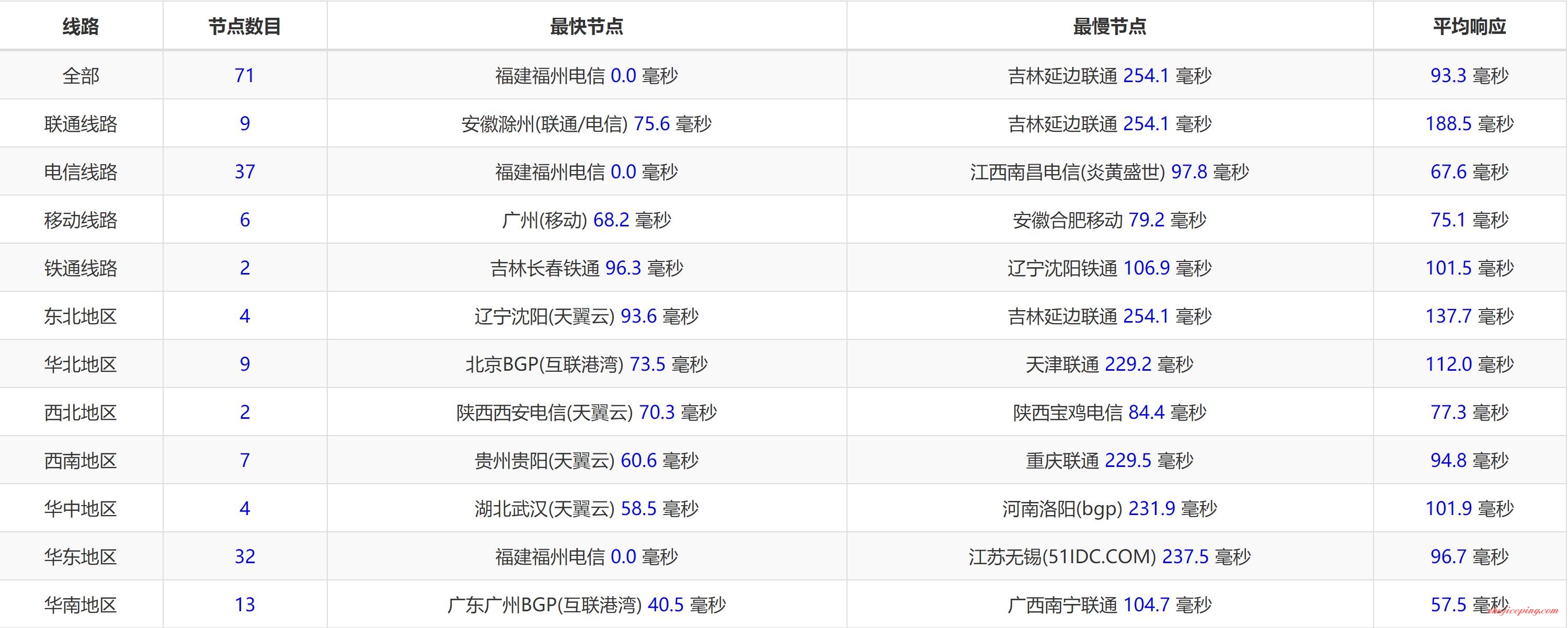Select node count 71 in 全部 row
Image resolution: width=1568 pixels, height=628 pixels.
tap(245, 75)
